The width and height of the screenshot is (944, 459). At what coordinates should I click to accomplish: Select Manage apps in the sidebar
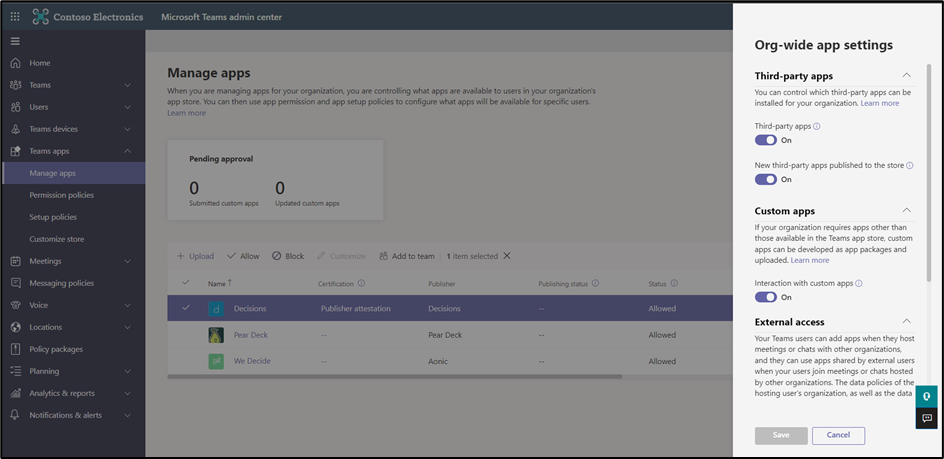(73, 173)
